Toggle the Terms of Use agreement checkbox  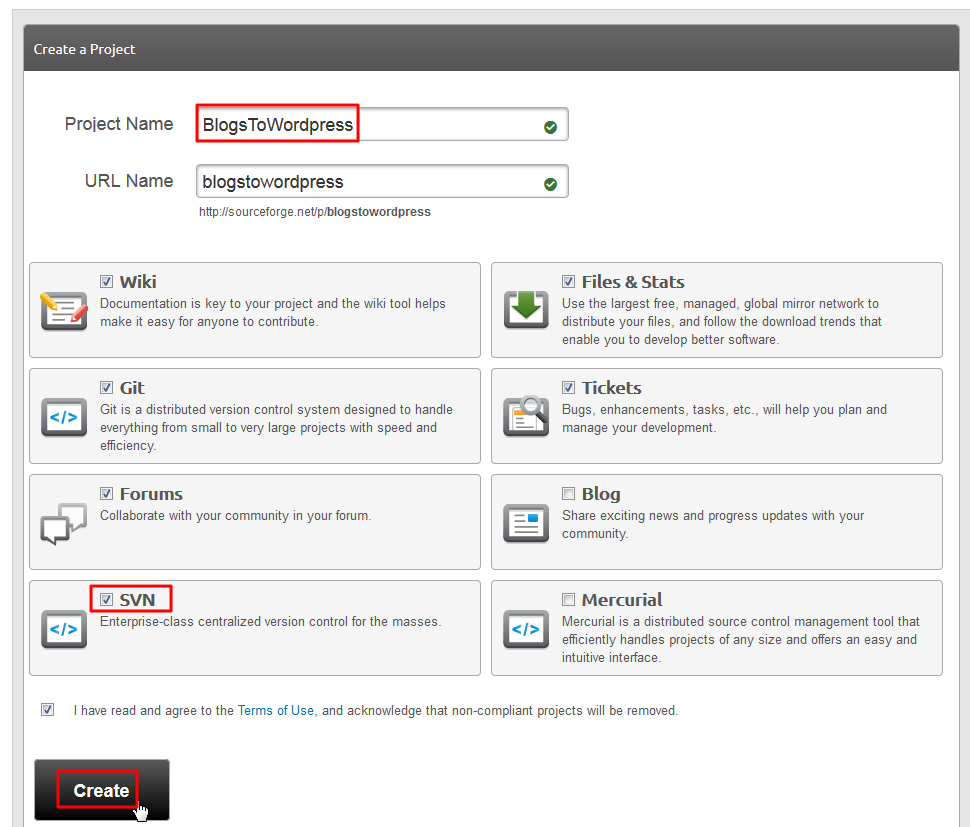point(48,709)
